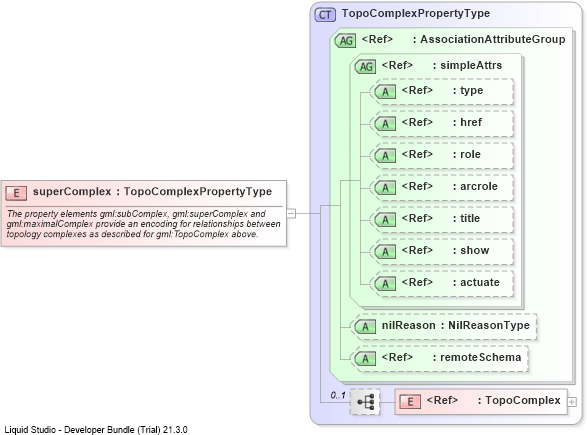The image size is (587, 435).
Task: Click the E icon beside TopoComplex
Action: click(x=410, y=402)
